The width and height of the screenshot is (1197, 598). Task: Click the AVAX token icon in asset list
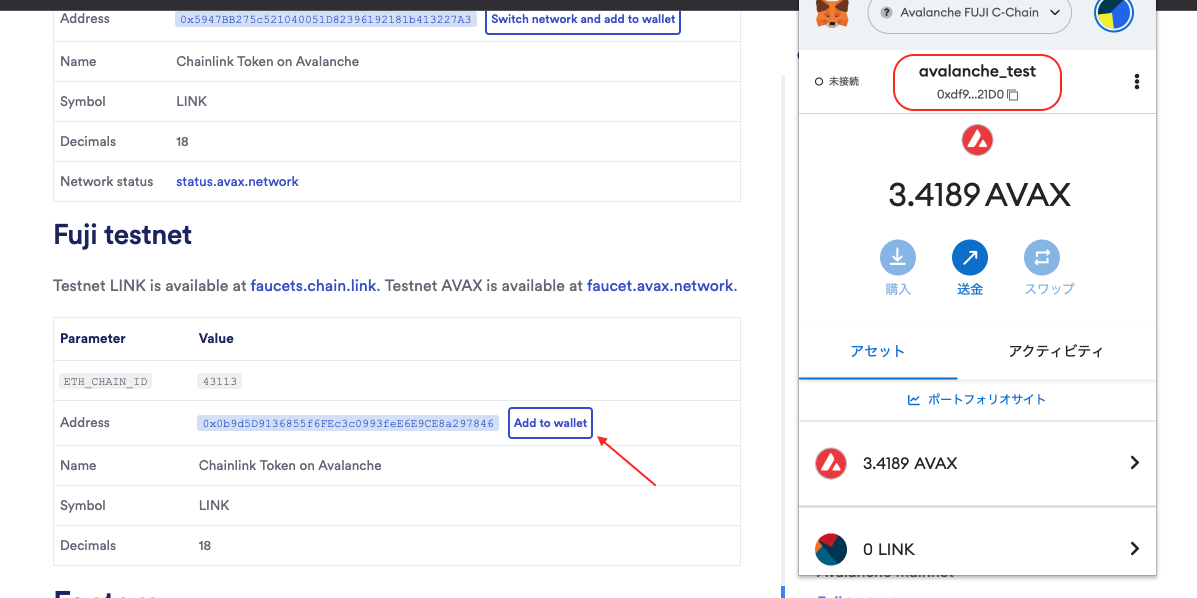[x=831, y=463]
